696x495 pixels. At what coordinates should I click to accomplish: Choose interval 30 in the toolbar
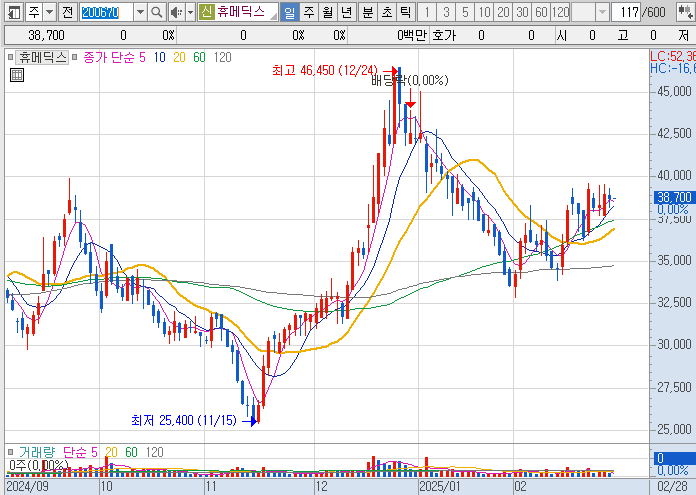tap(522, 12)
